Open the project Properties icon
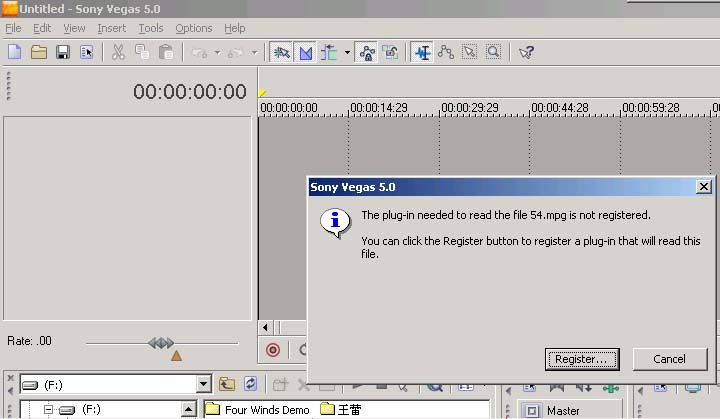The width and height of the screenshot is (720, 419). coord(87,52)
